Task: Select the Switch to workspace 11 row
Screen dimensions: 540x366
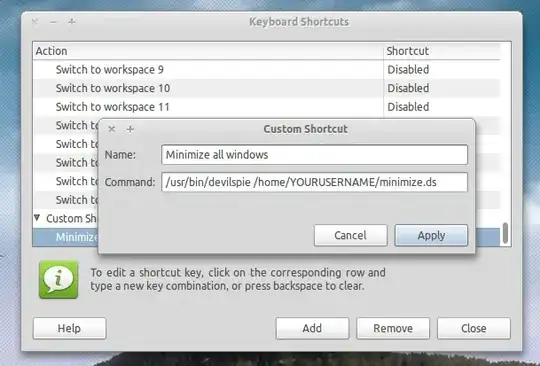Action: (266, 107)
